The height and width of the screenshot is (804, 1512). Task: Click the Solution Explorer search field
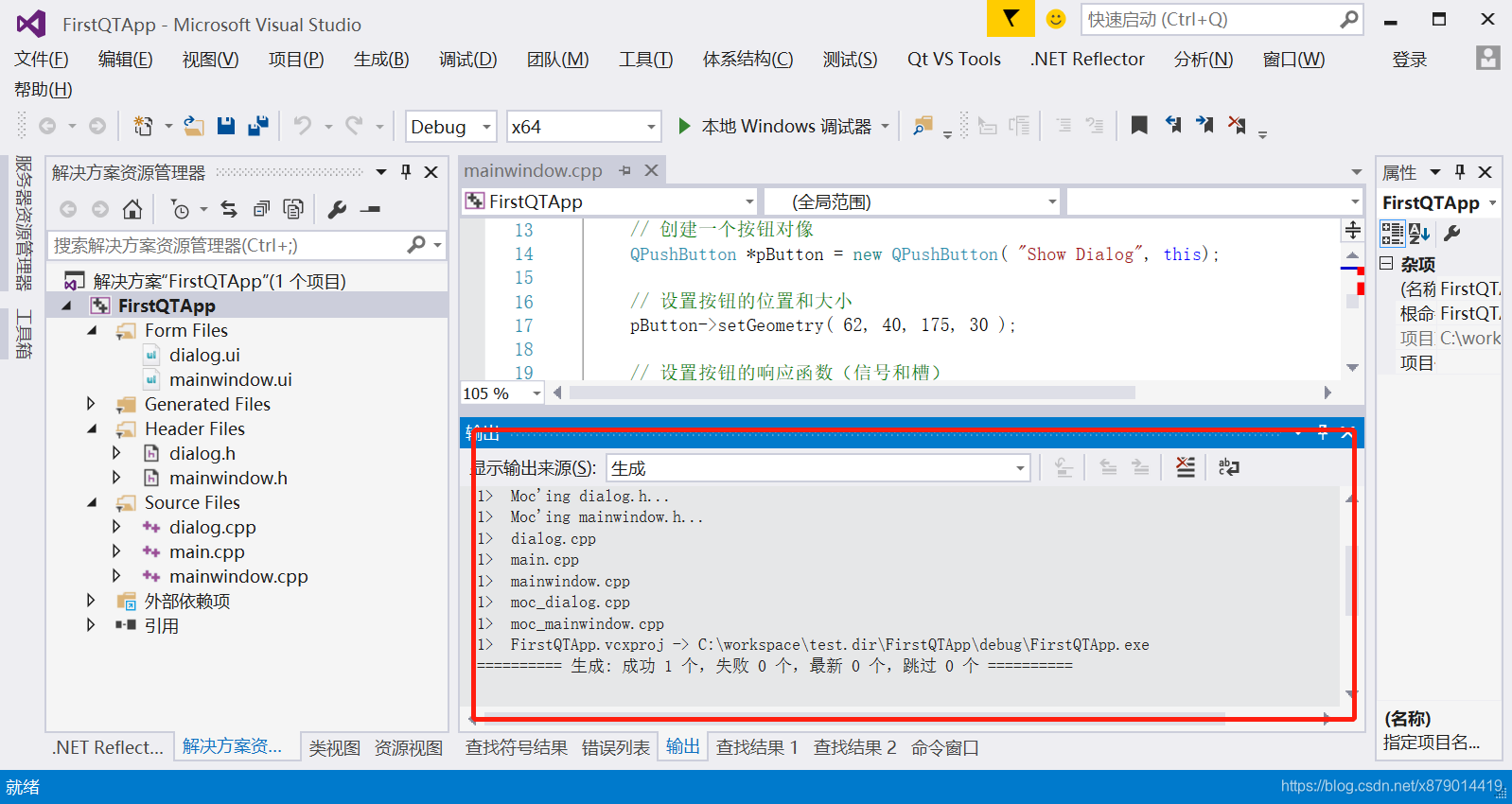227,246
